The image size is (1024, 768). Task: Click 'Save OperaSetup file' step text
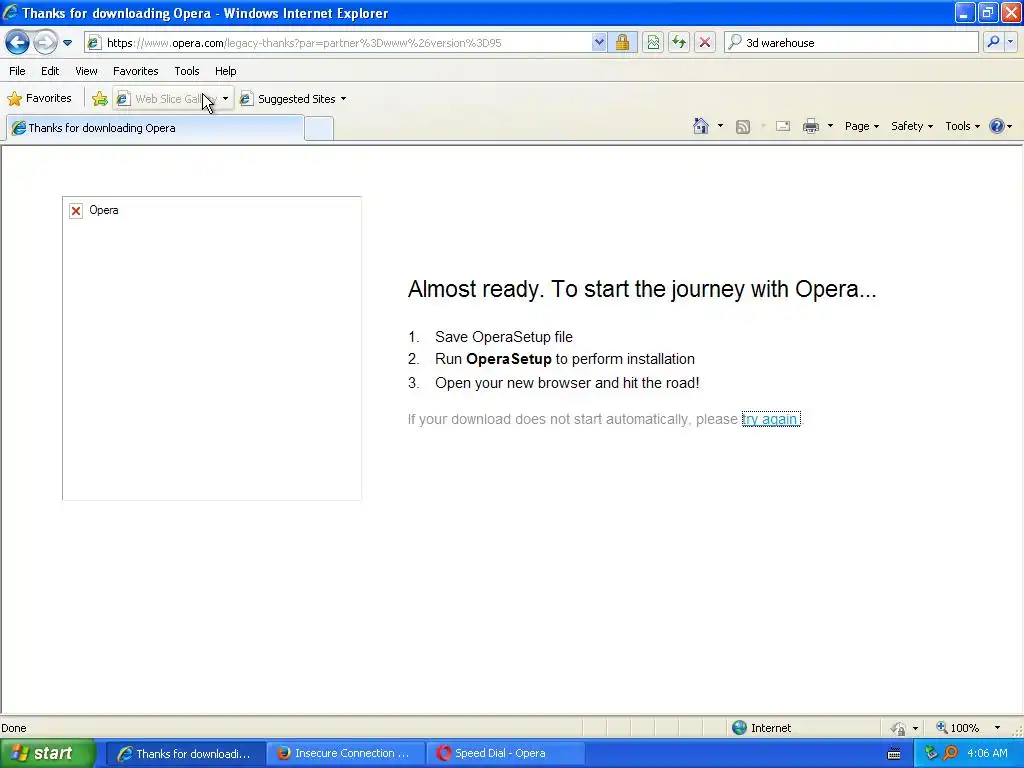[504, 337]
